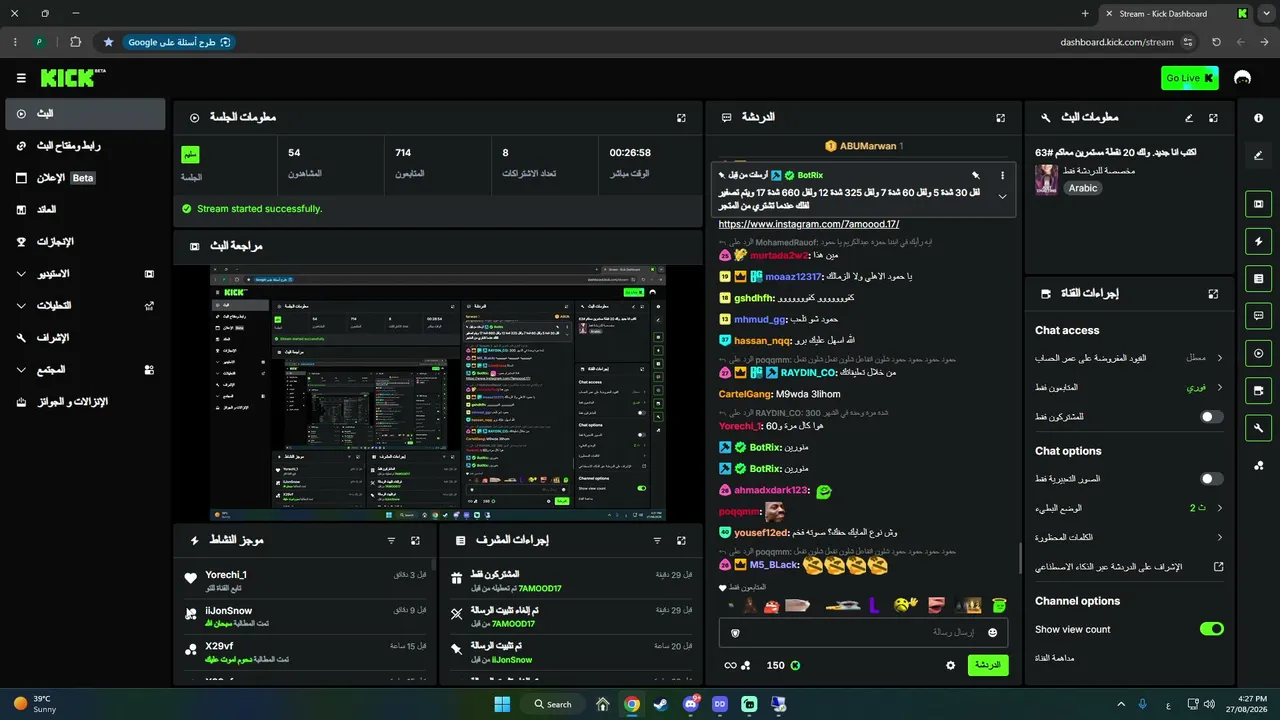Open the hamburger menu beside the KICK logo

coord(21,78)
